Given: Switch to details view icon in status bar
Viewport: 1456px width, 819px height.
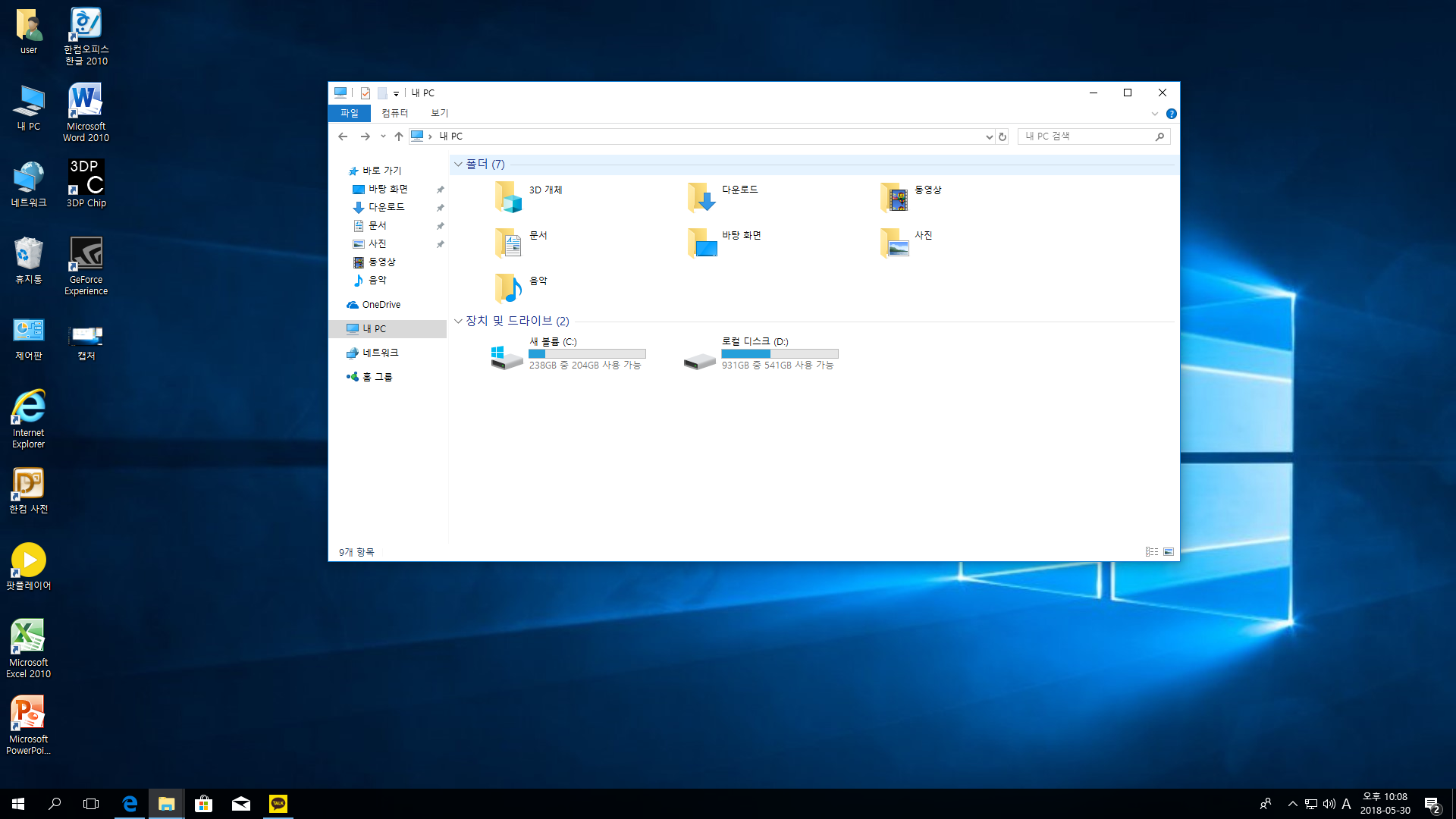Looking at the screenshot, I should [x=1152, y=552].
